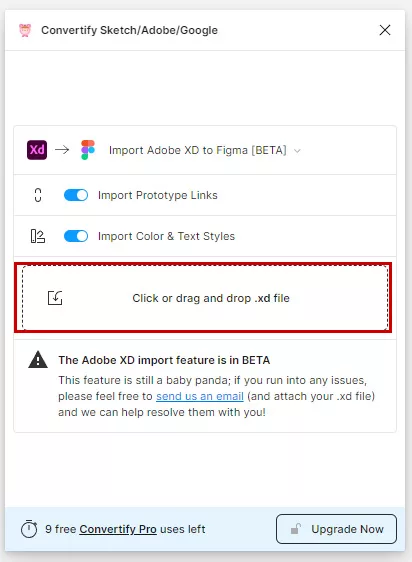The width and height of the screenshot is (412, 562).
Task: Close the Convertify plugin window
Action: coord(385,30)
